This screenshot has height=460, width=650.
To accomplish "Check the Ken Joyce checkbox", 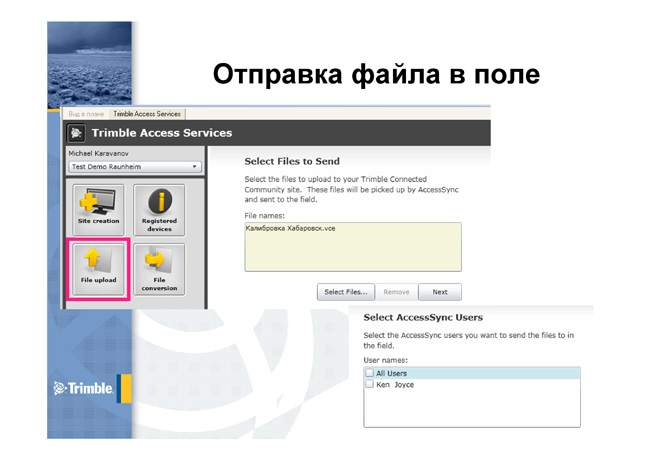I will tap(369, 384).
